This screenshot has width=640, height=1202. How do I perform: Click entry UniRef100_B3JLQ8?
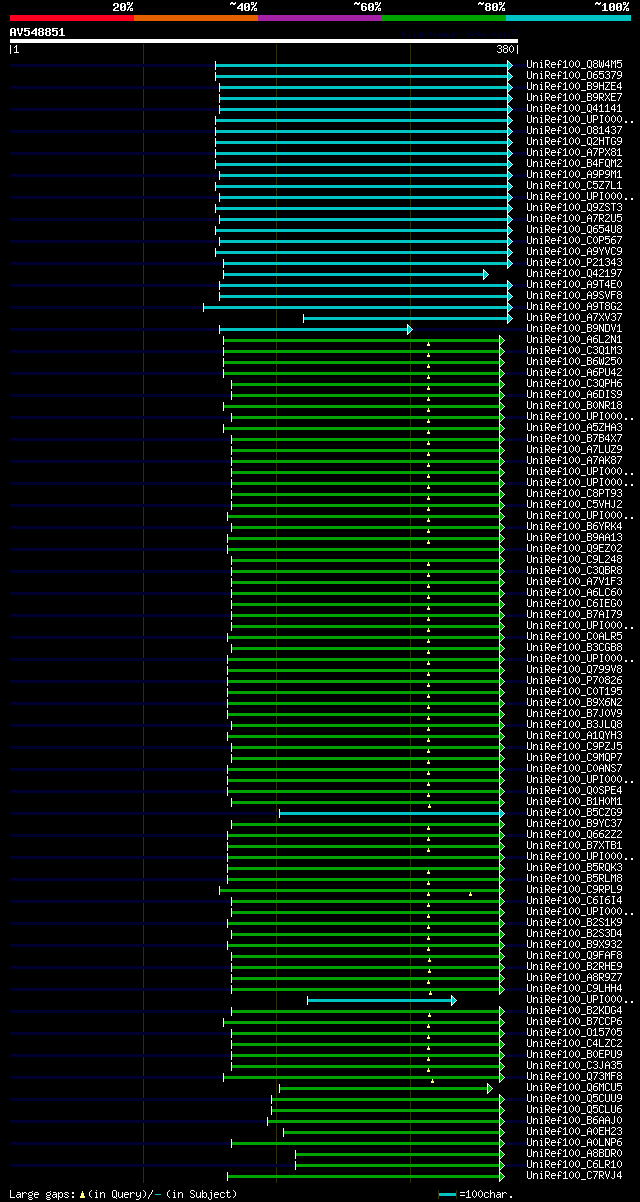click(x=575, y=724)
